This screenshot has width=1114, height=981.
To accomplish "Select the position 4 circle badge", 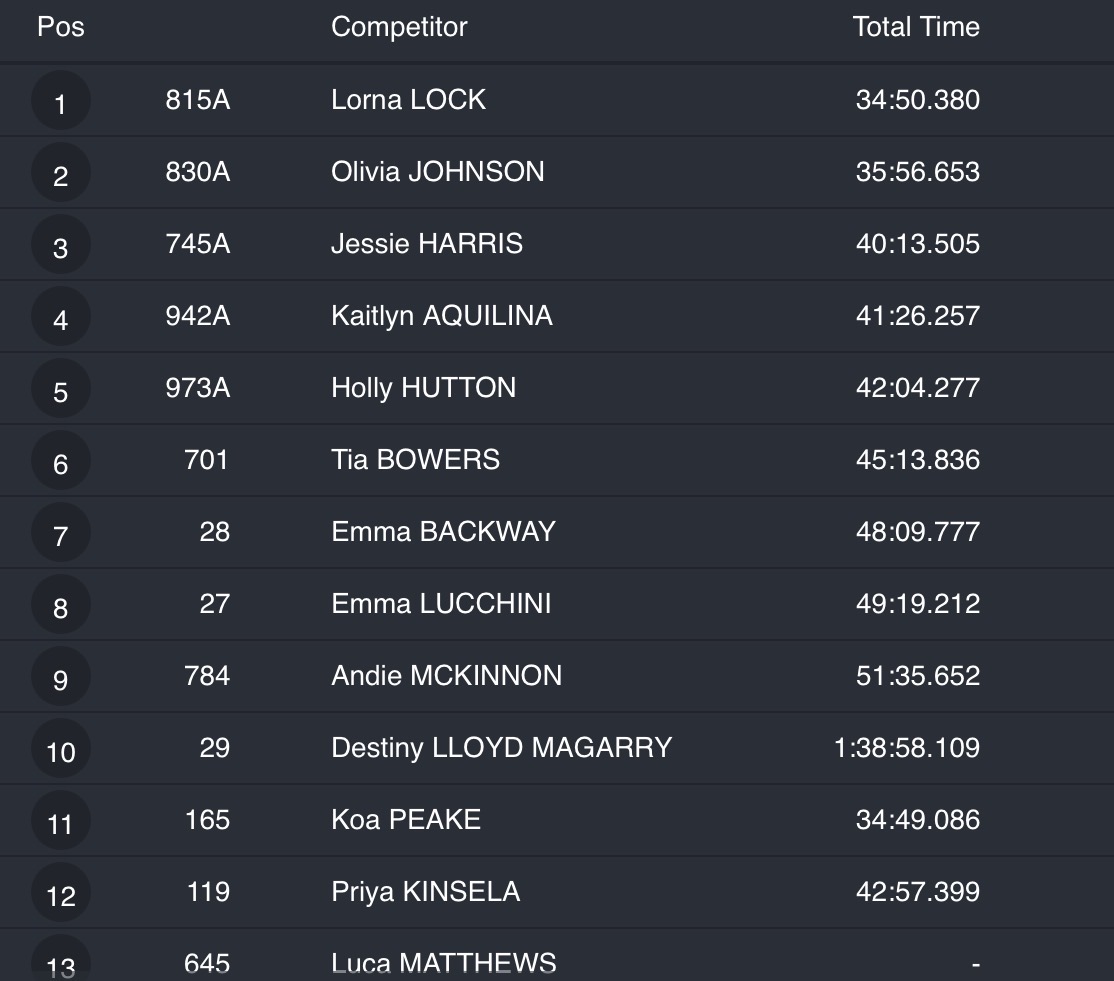I will [61, 317].
